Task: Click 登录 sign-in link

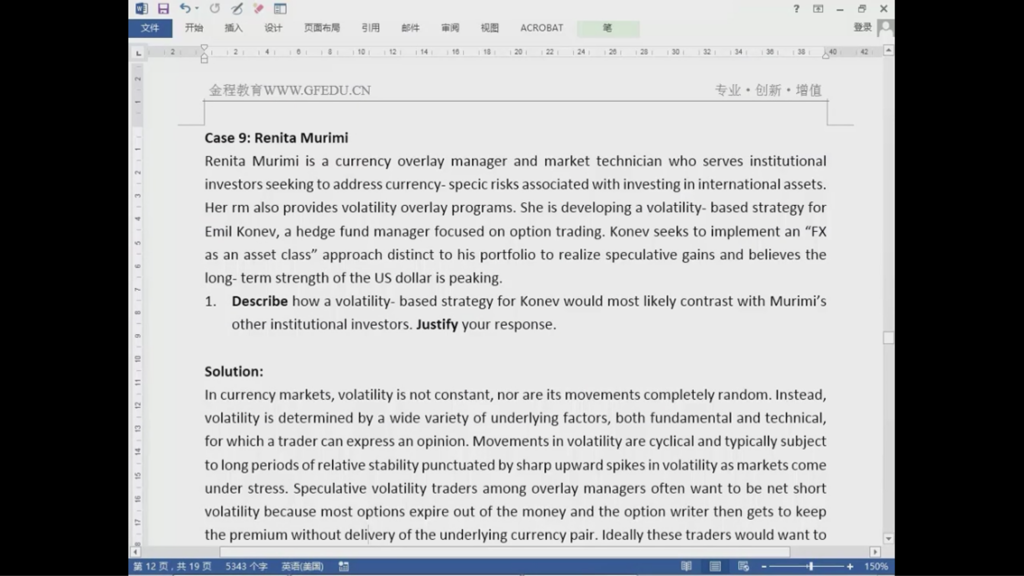Action: (862, 28)
